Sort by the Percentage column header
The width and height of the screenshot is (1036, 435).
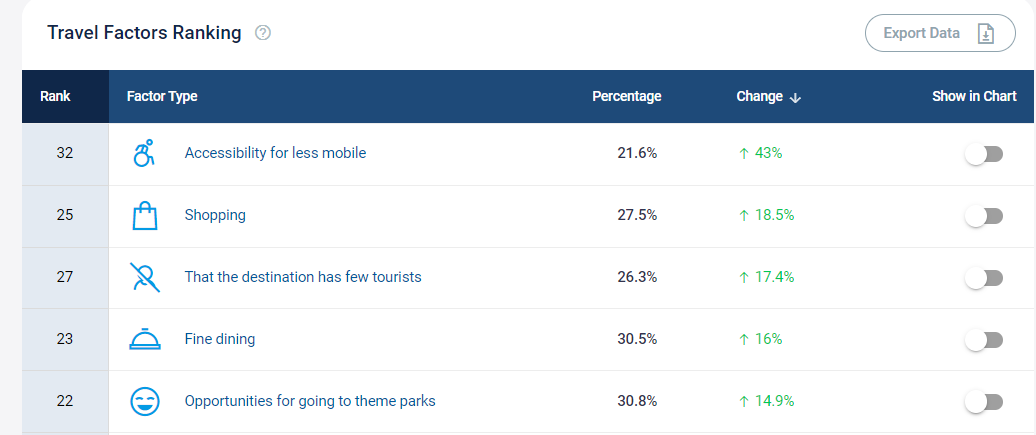coord(626,97)
